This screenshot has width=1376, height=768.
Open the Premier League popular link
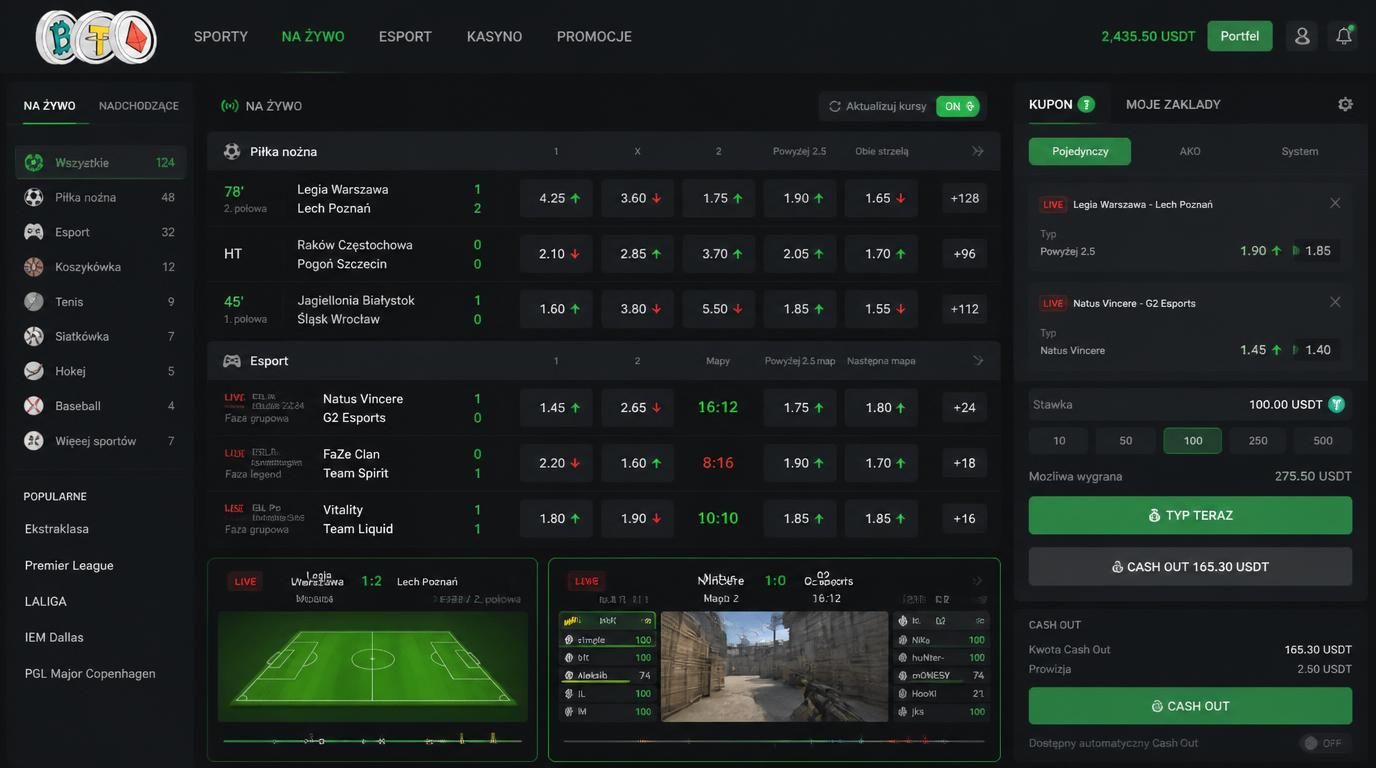click(69, 565)
